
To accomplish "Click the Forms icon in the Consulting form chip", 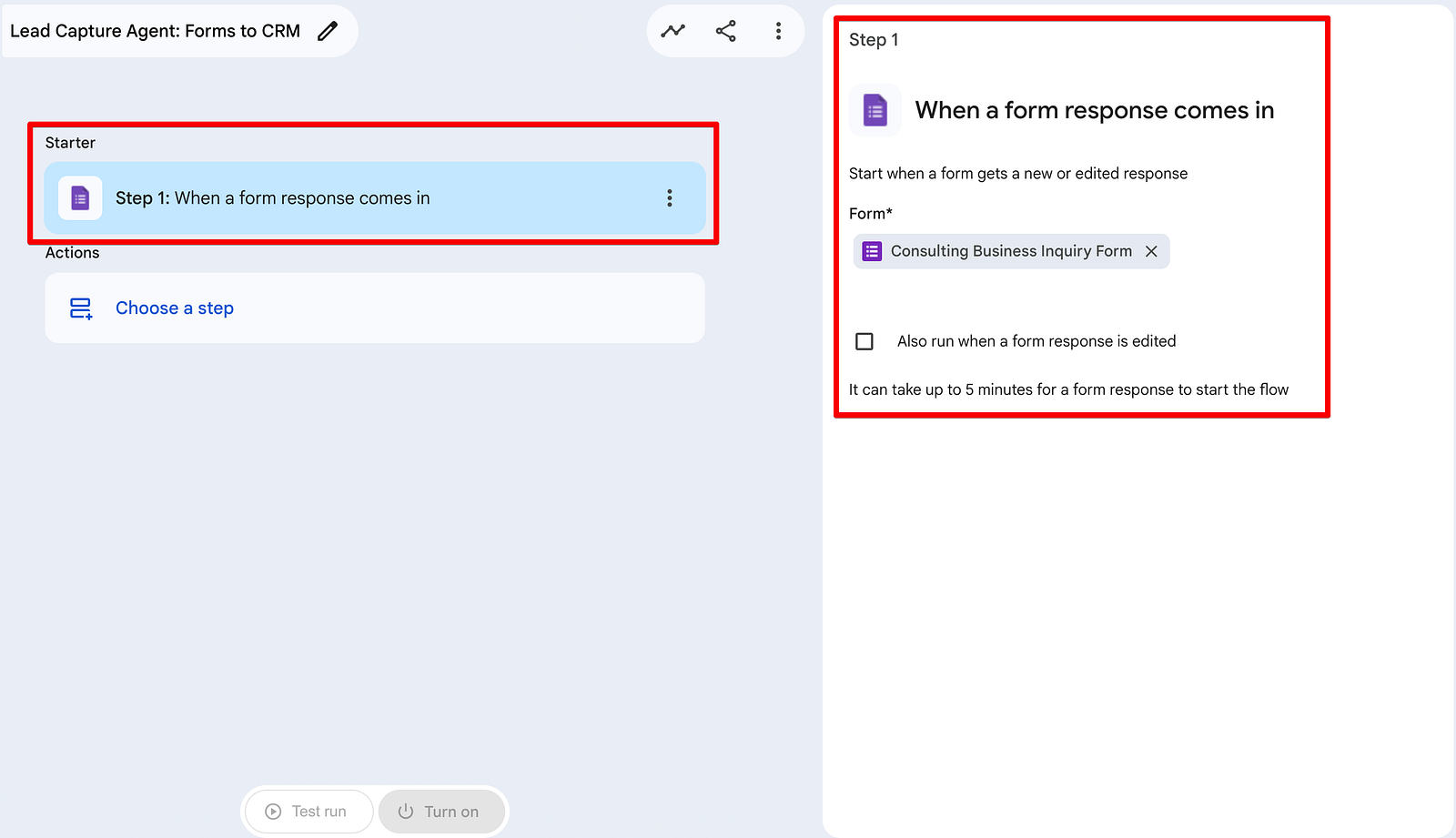I will (x=872, y=251).
